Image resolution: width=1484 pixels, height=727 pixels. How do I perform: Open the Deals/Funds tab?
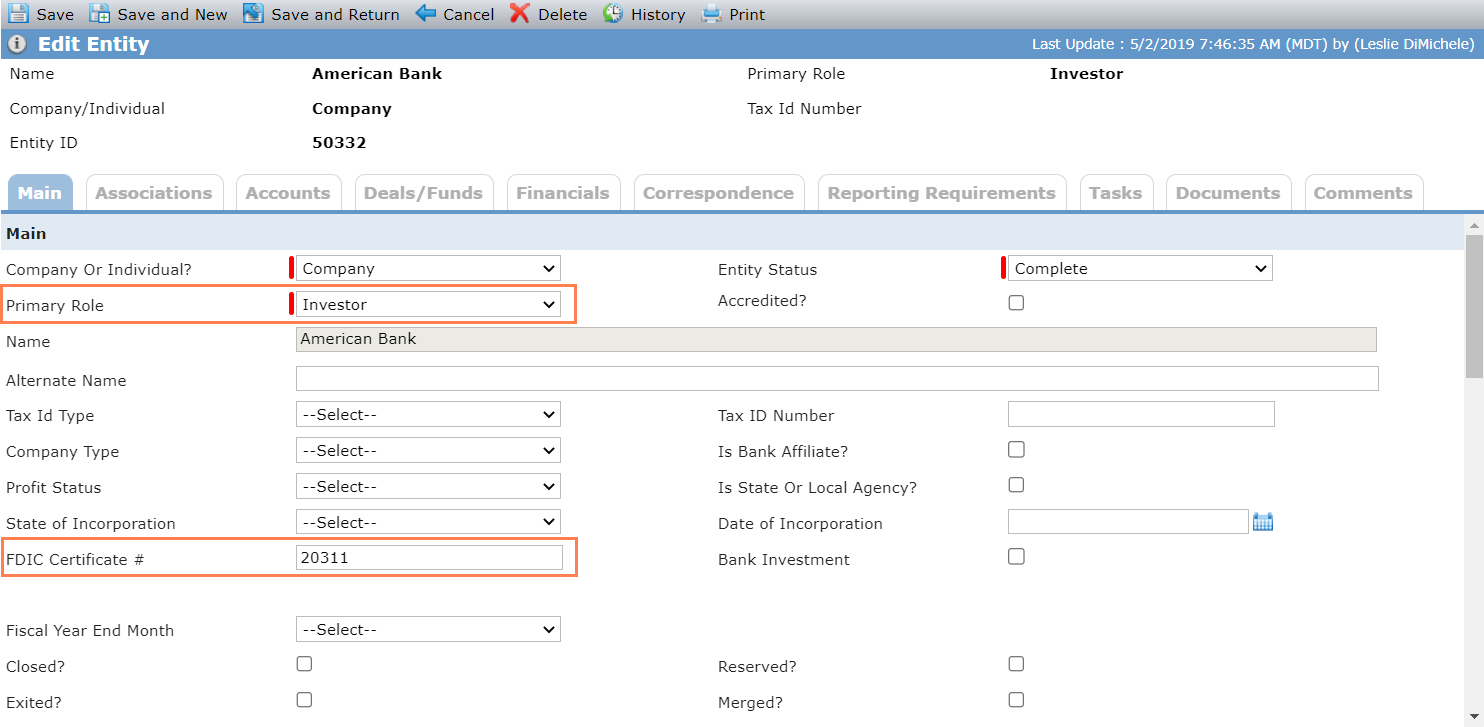(x=423, y=193)
